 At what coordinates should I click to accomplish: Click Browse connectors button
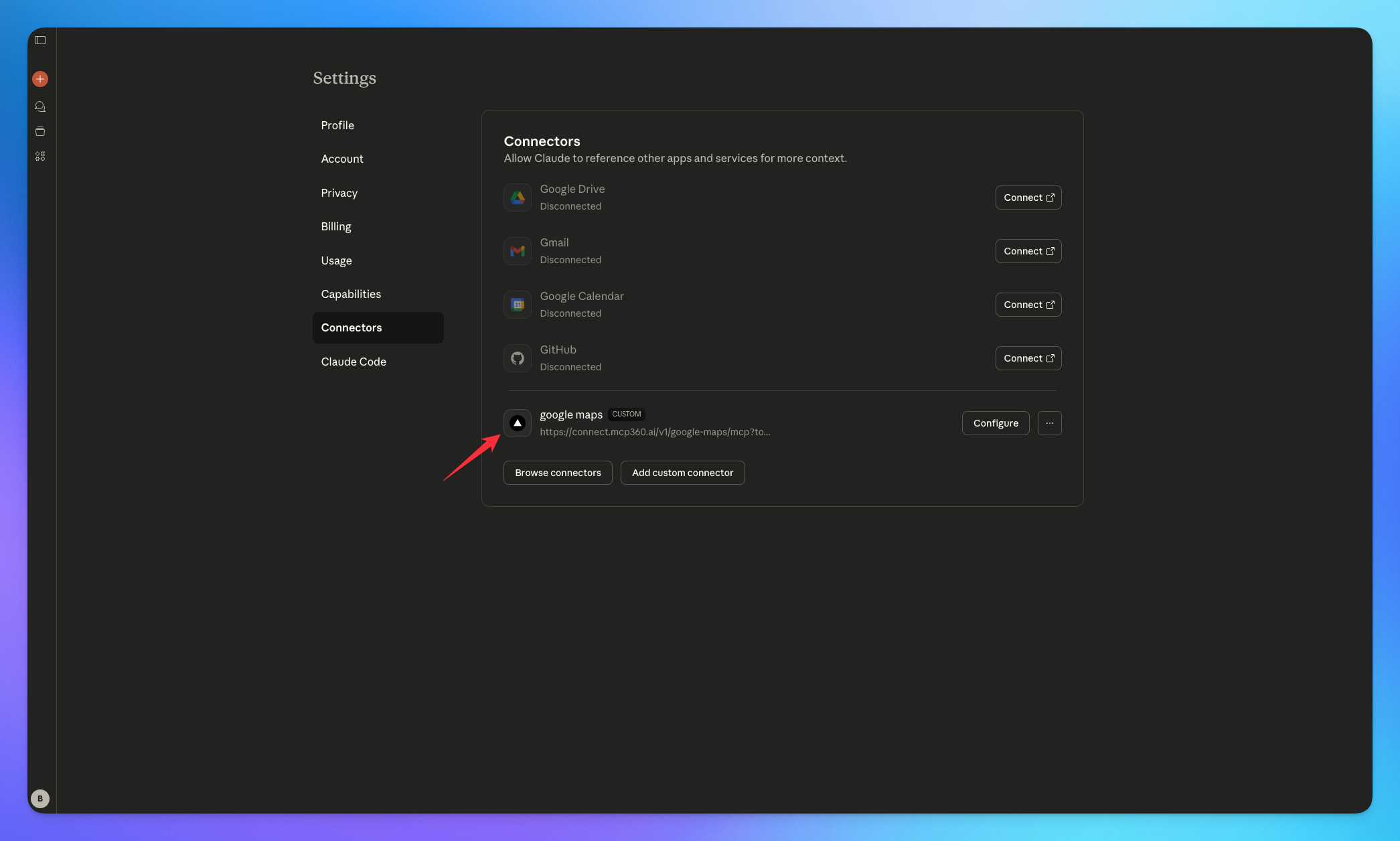tap(558, 473)
